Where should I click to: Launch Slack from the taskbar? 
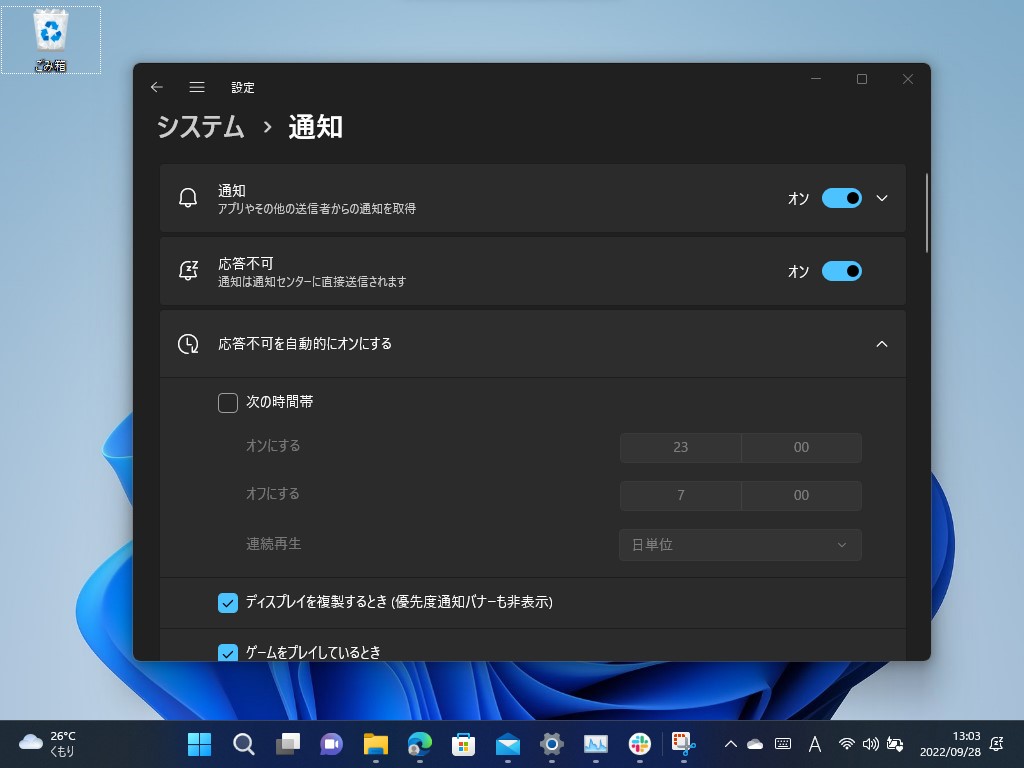pyautogui.click(x=639, y=744)
